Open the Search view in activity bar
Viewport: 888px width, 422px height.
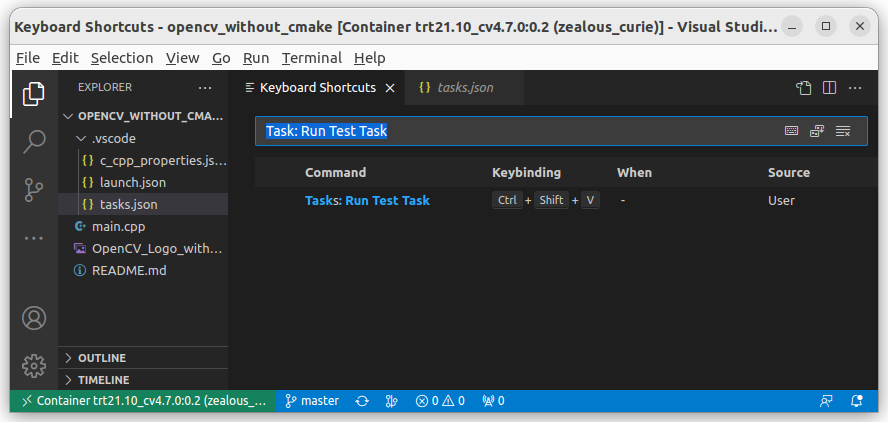coord(33,142)
